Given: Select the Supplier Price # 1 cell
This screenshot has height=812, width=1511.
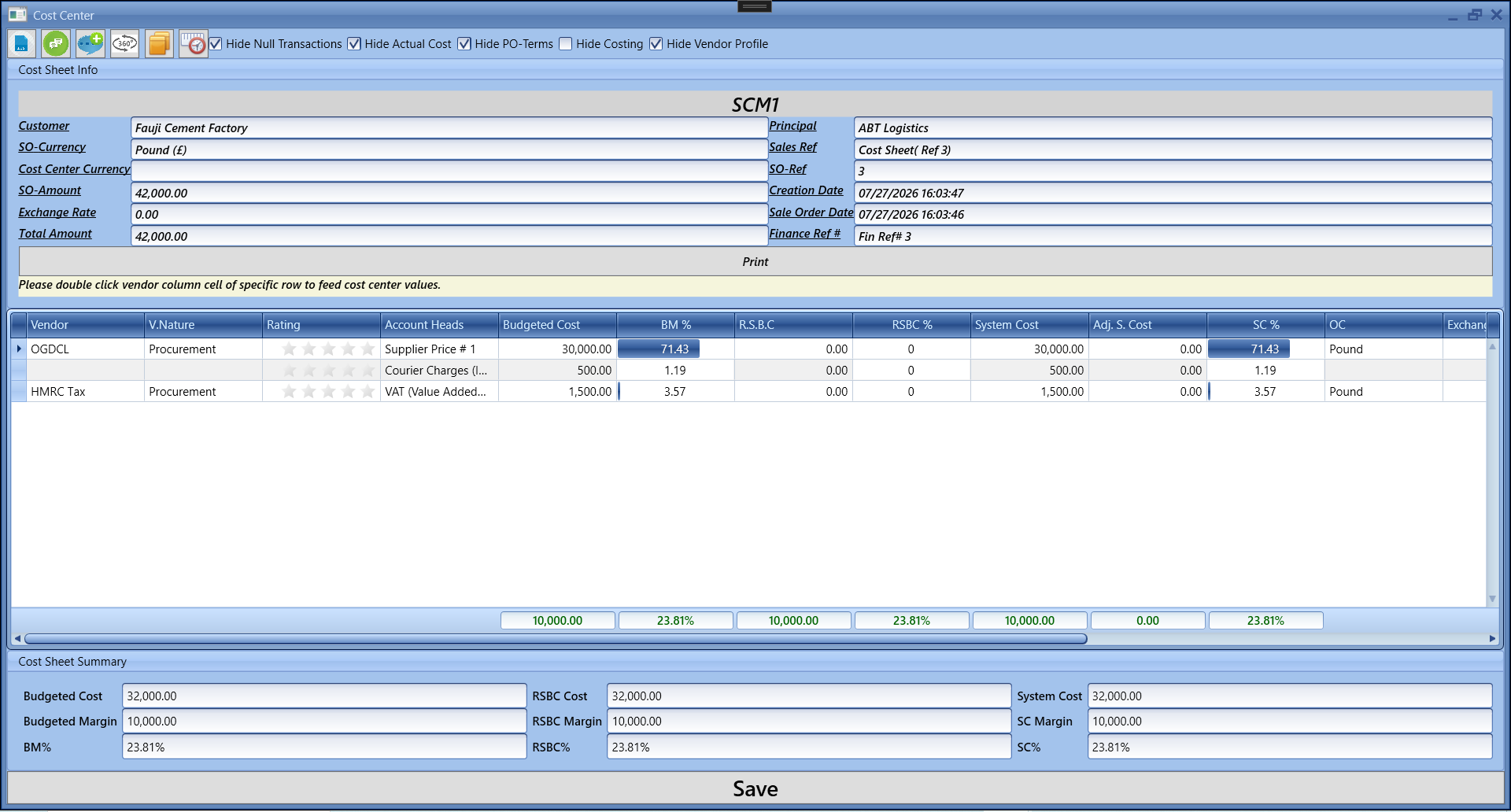Looking at the screenshot, I should 439,349.
